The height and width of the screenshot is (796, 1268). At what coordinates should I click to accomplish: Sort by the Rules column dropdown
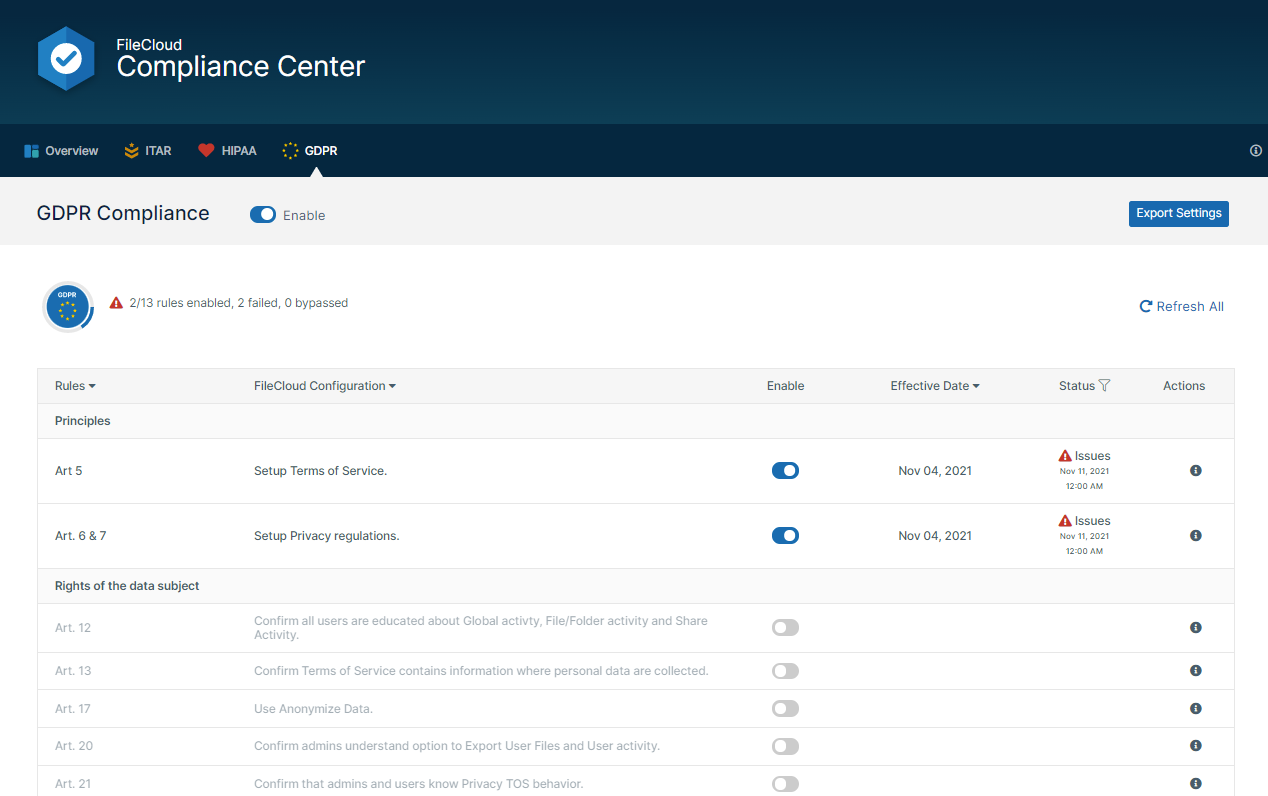75,386
